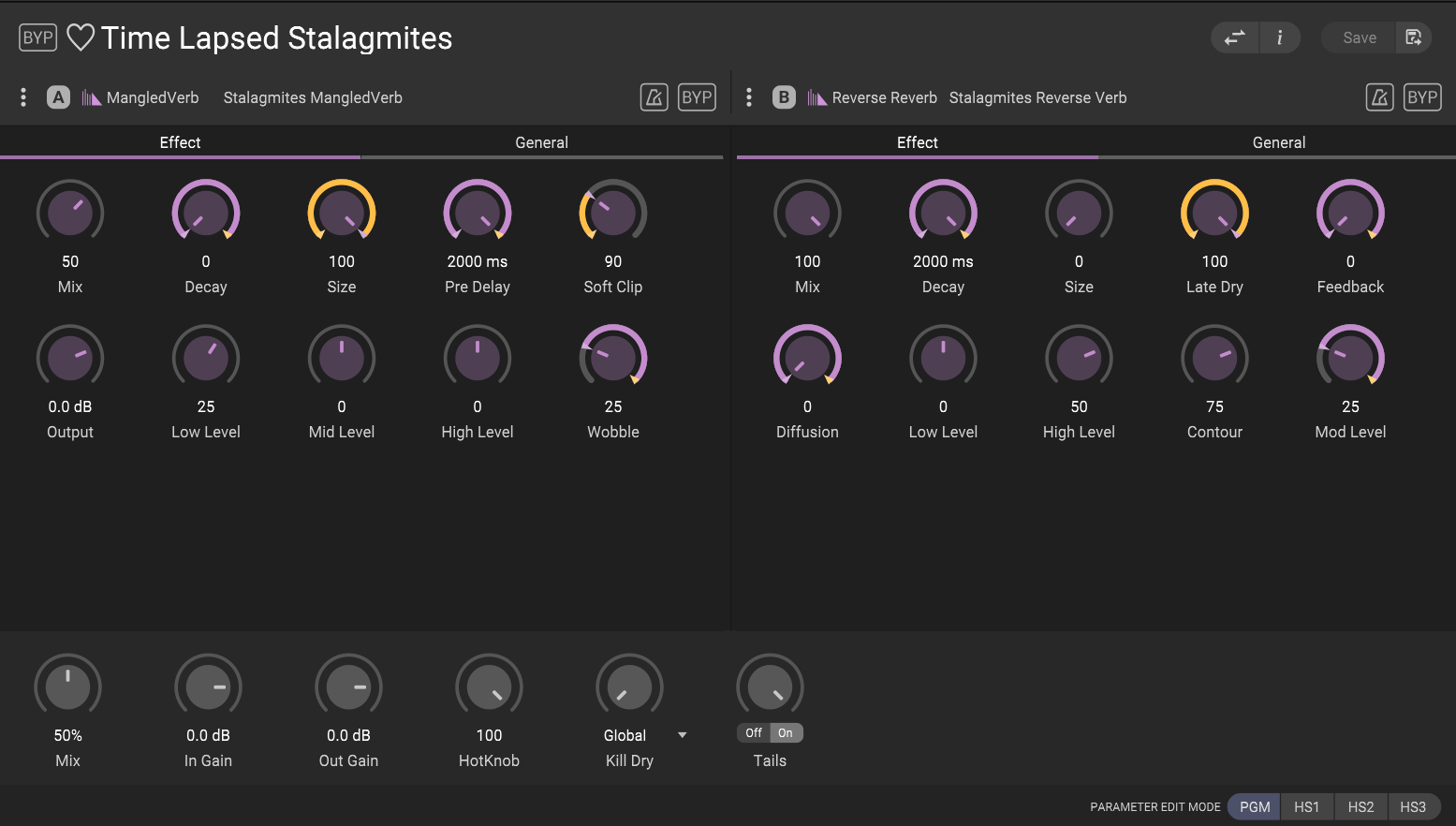
Task: Open slot B three-dot options menu
Action: [749, 97]
